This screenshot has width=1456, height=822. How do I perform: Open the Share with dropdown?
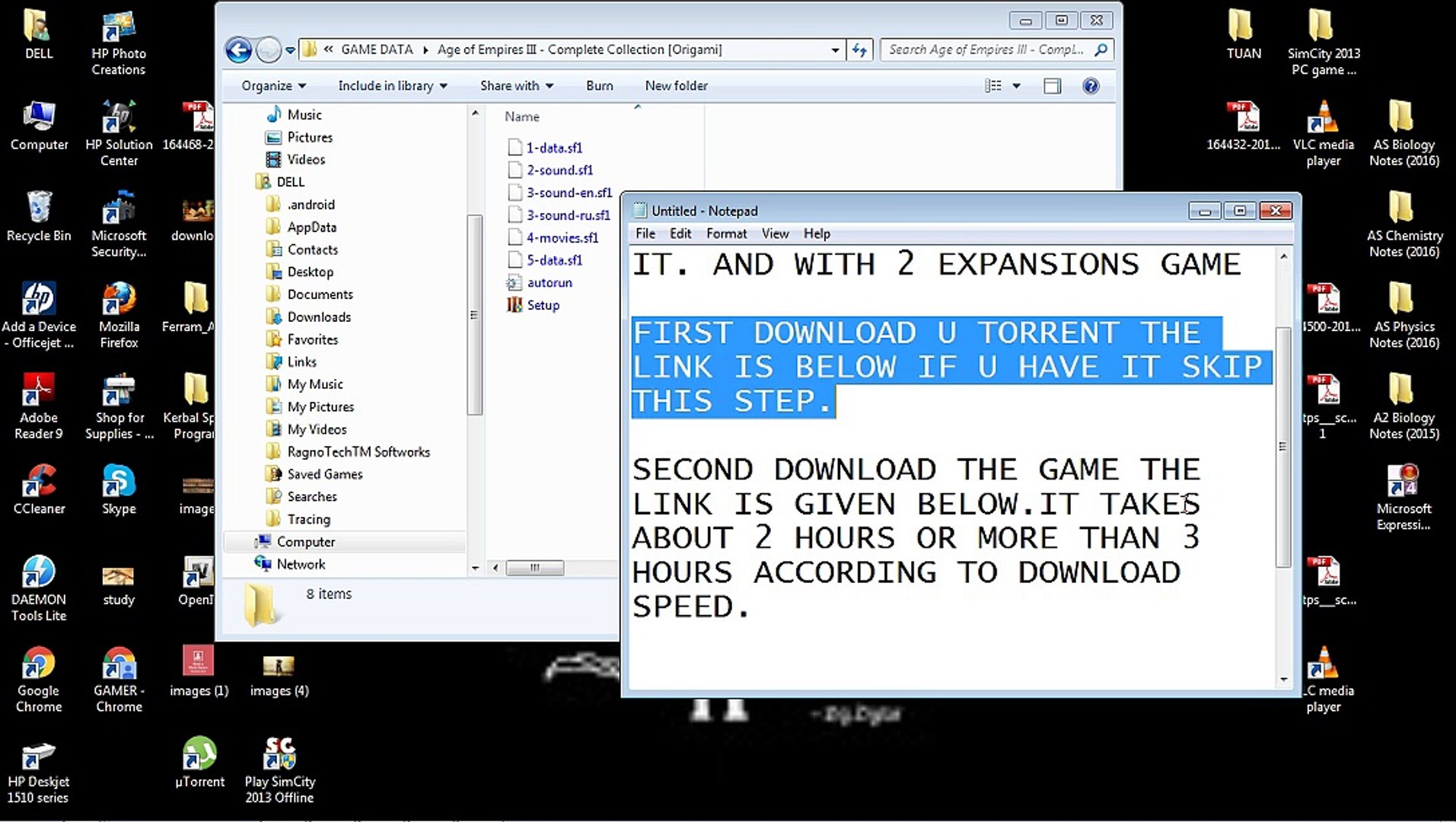click(516, 86)
